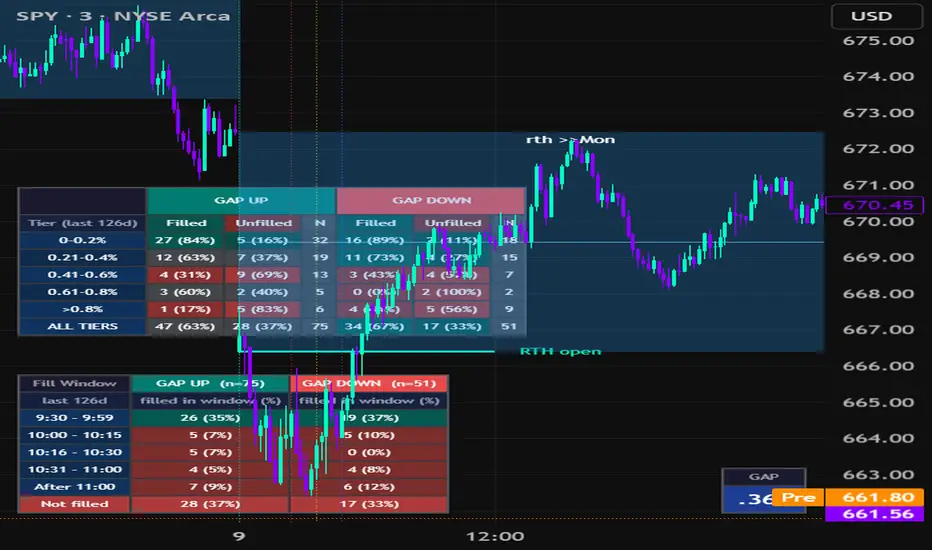This screenshot has height=550, width=932.
Task: Select the 0.21-0.4% tier row label
Action: coord(83,257)
